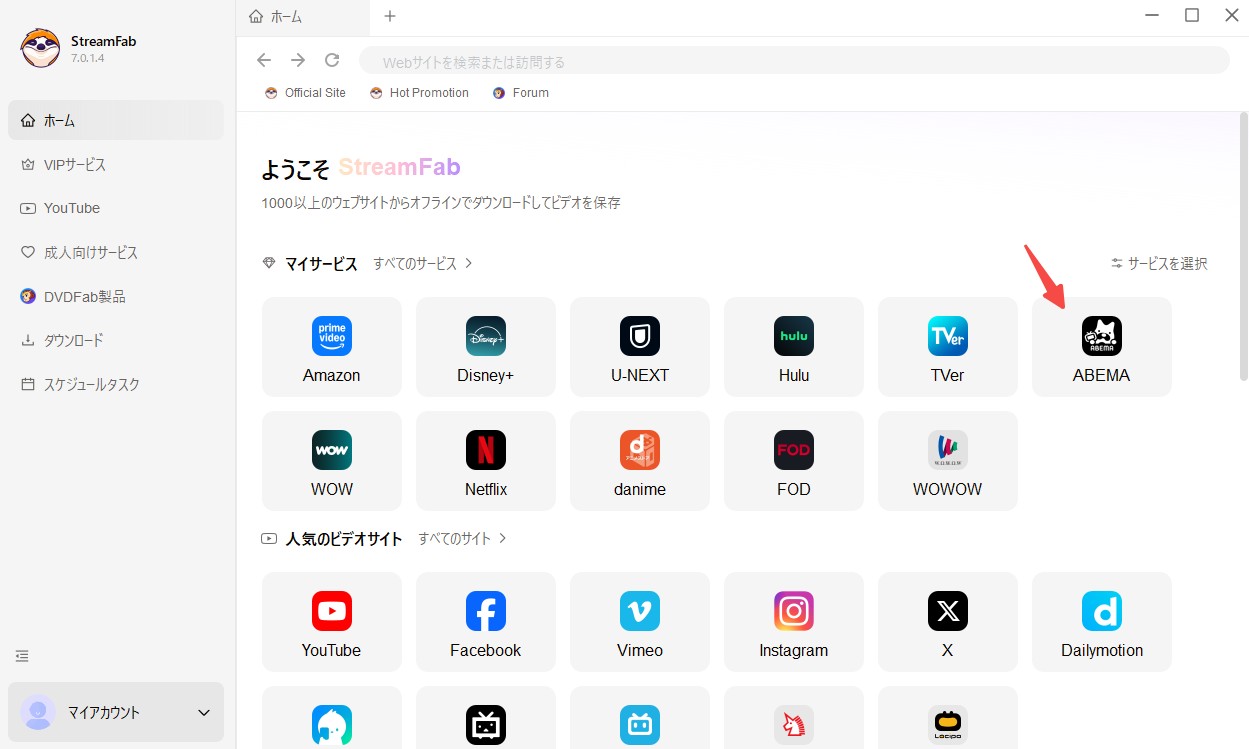Open the Disney+ service tile
Image resolution: width=1249 pixels, height=749 pixels.
(x=485, y=346)
